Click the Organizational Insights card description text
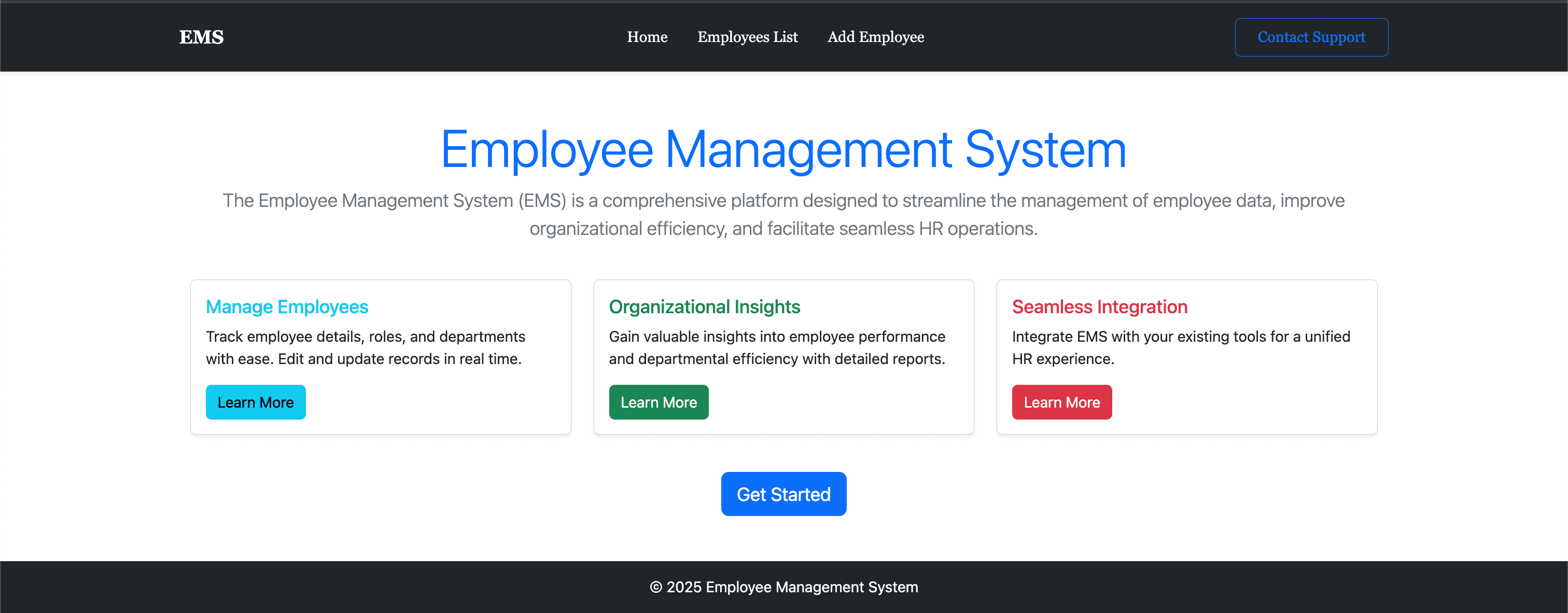 [x=777, y=347]
